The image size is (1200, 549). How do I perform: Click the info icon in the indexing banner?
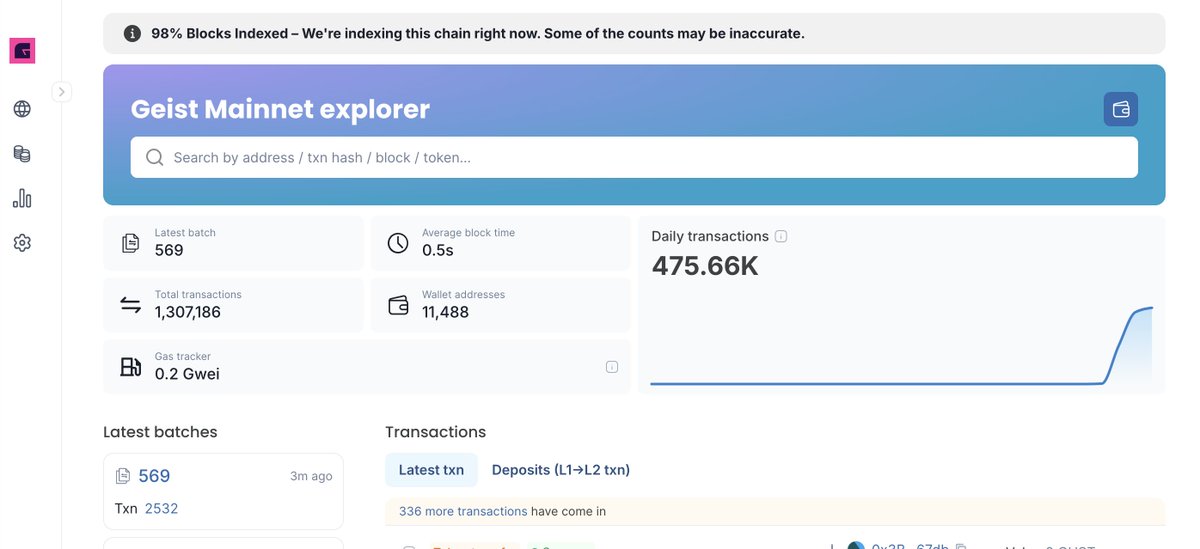(x=132, y=33)
